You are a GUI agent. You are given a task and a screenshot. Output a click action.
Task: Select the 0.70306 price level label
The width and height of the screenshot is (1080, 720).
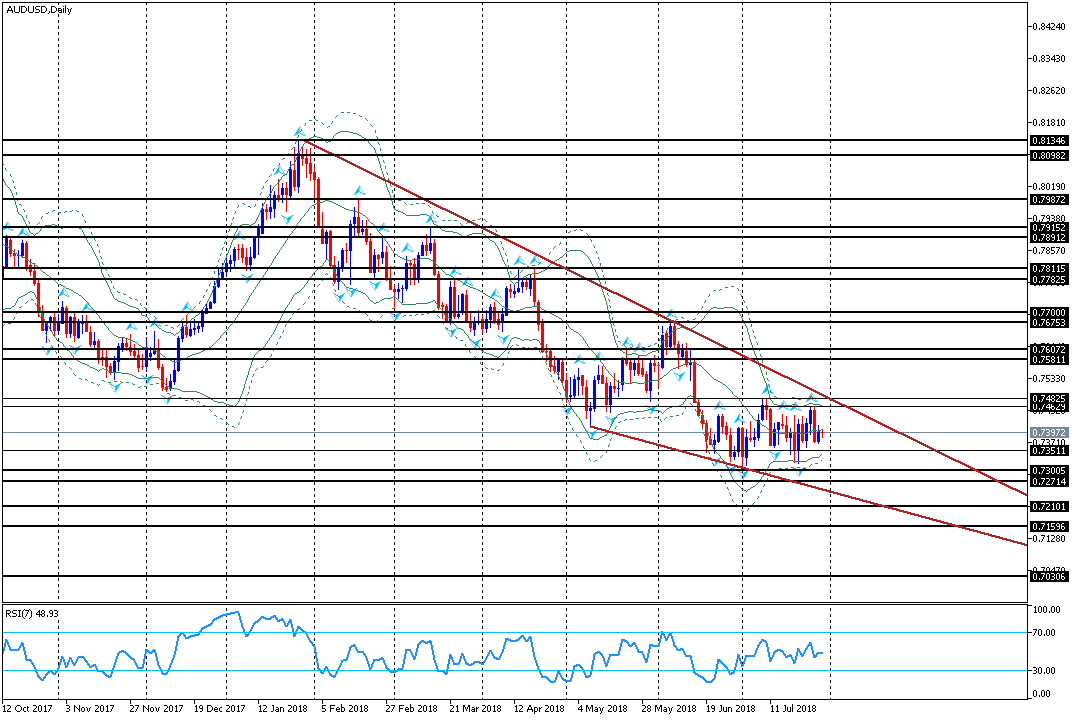1049,577
